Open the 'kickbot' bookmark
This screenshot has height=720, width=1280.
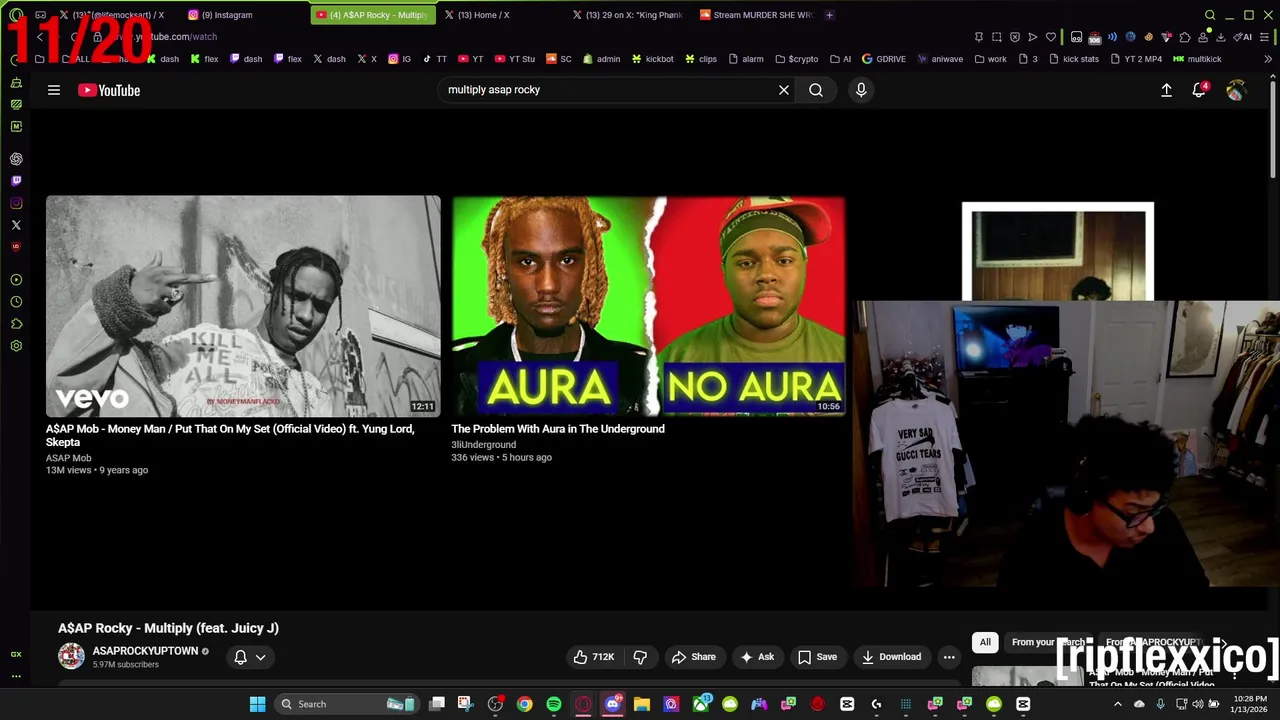pos(651,59)
